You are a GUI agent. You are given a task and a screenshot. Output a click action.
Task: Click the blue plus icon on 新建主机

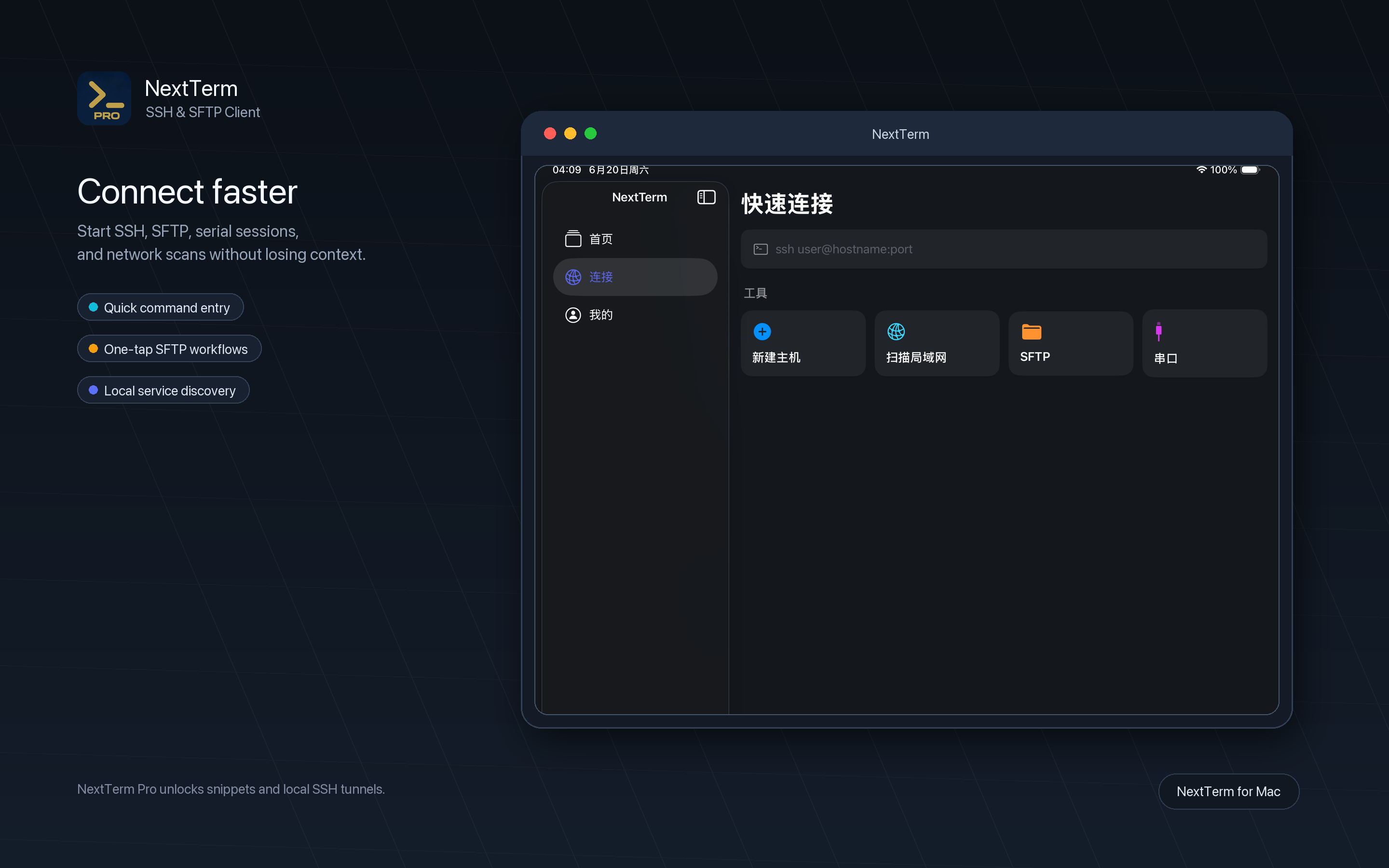point(762,331)
